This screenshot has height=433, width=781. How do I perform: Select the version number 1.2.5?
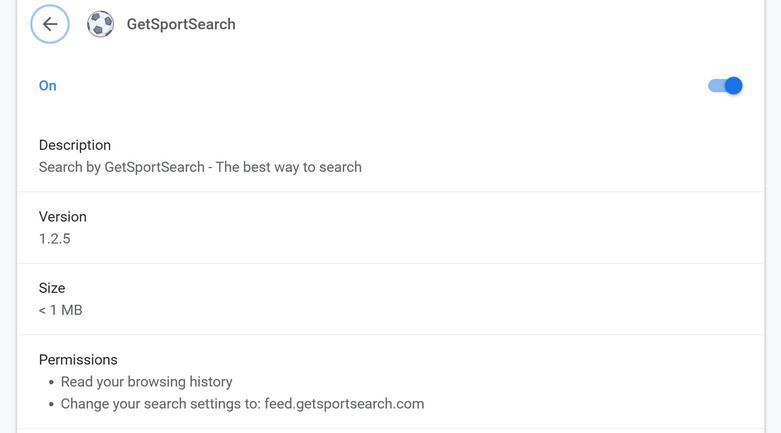[55, 239]
